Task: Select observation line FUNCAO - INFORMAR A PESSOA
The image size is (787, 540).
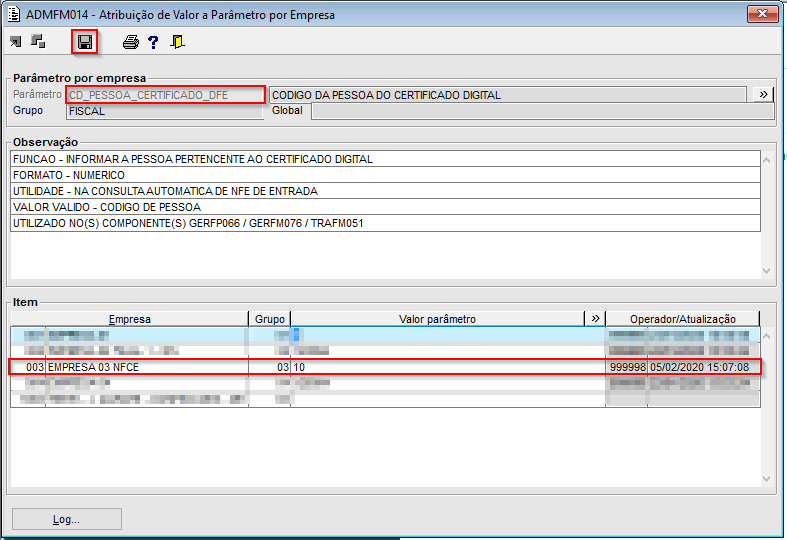Action: (385, 159)
